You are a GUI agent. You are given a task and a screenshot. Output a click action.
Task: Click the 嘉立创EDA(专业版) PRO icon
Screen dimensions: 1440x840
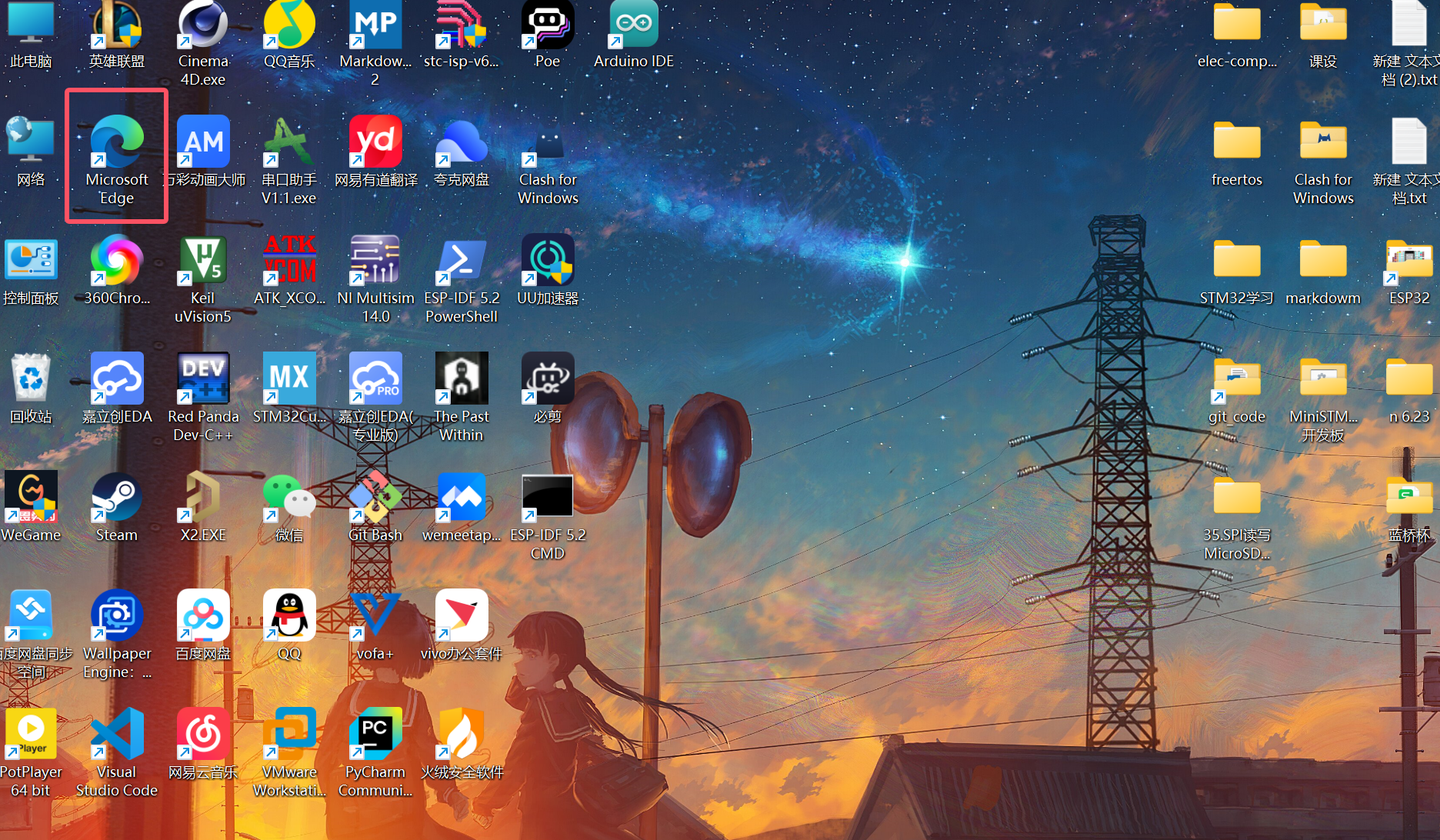[375, 378]
